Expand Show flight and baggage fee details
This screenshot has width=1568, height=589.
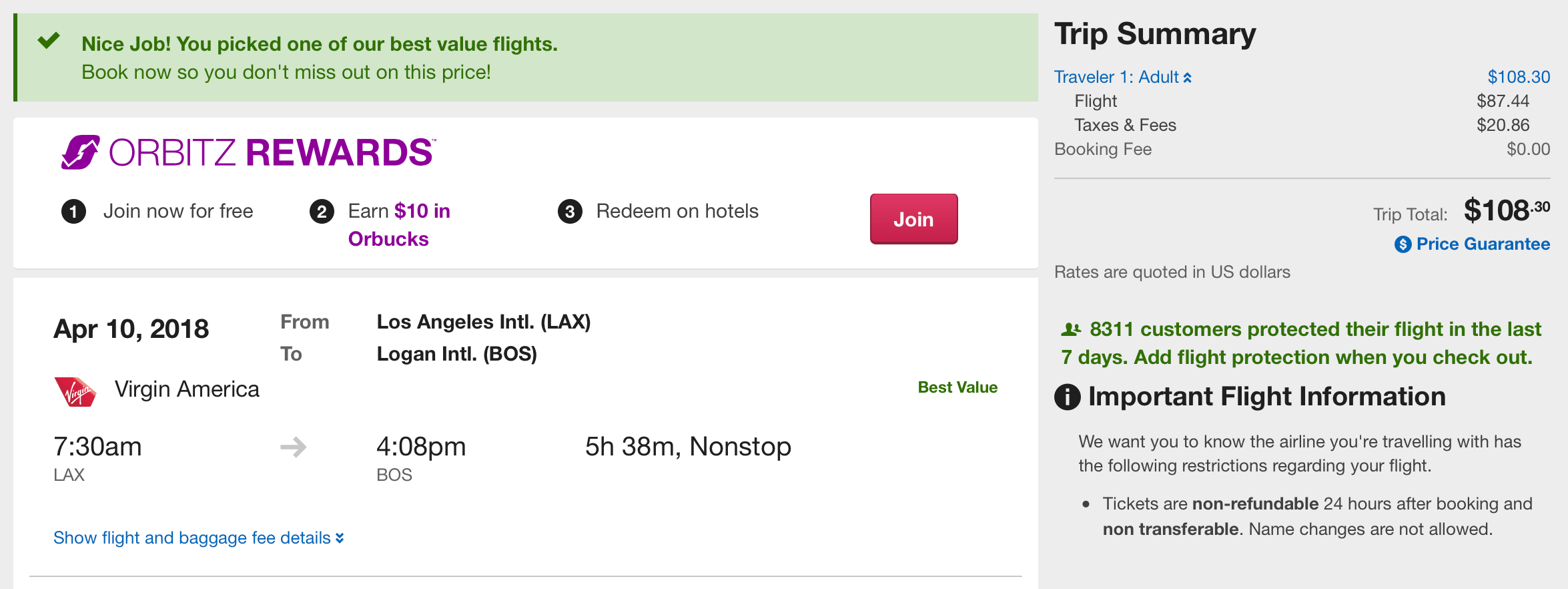click(198, 538)
